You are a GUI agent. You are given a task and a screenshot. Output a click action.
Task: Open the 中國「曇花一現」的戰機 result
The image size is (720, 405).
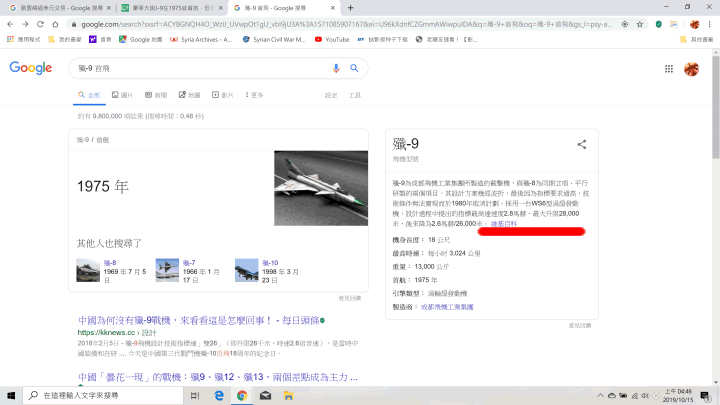pos(218,377)
